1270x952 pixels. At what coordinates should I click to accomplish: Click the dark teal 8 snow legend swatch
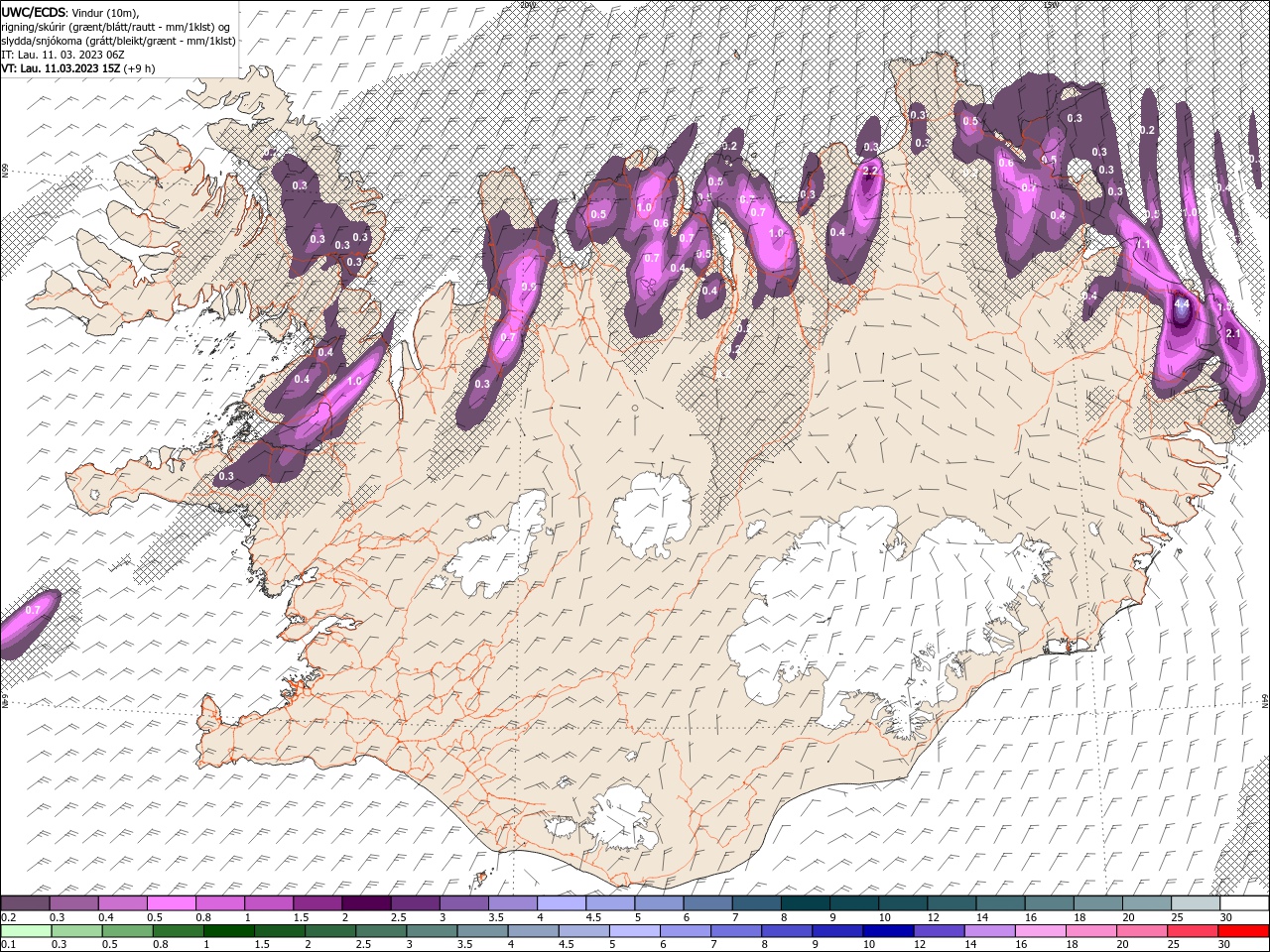tap(805, 903)
